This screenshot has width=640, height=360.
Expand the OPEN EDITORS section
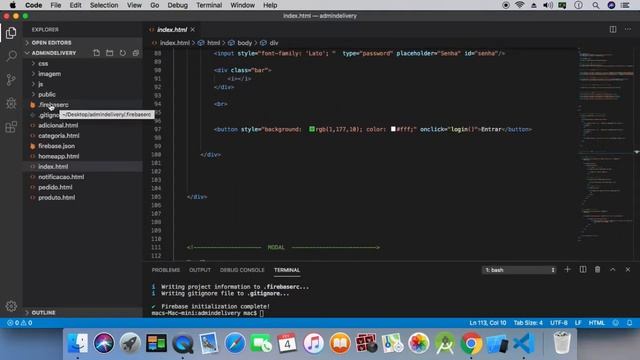pyautogui.click(x=51, y=43)
